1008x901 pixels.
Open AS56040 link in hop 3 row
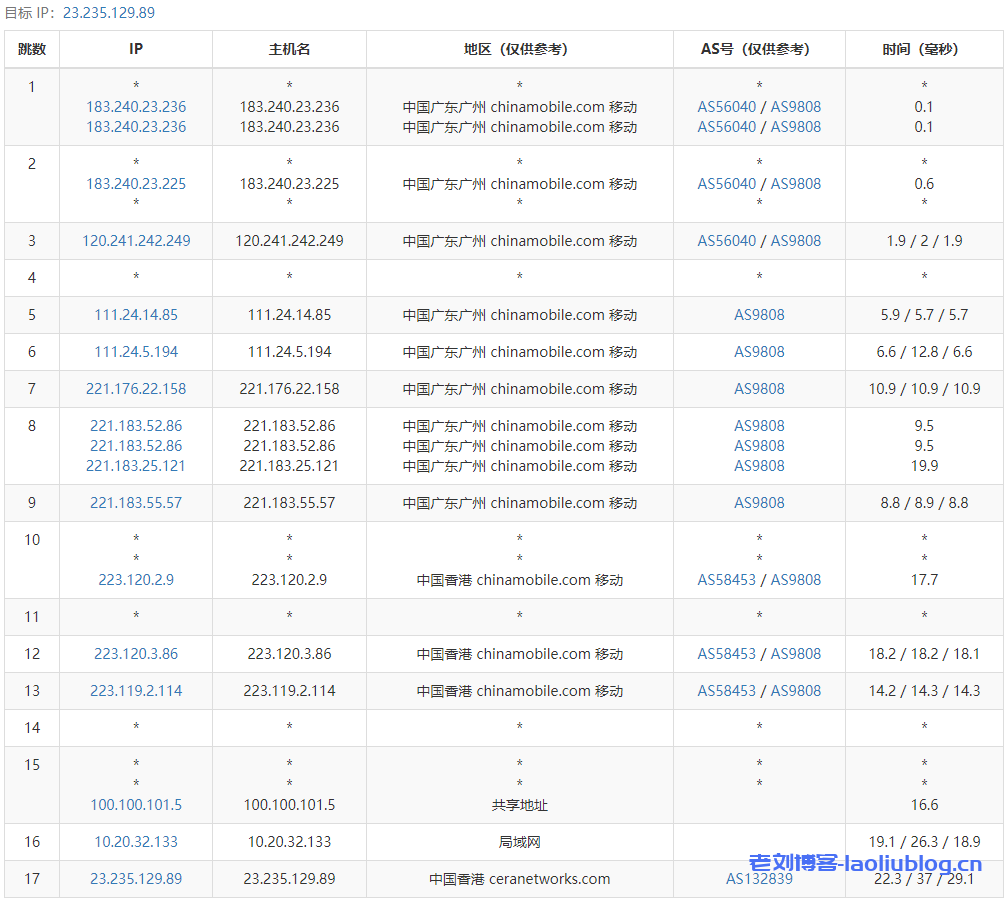tap(727, 241)
